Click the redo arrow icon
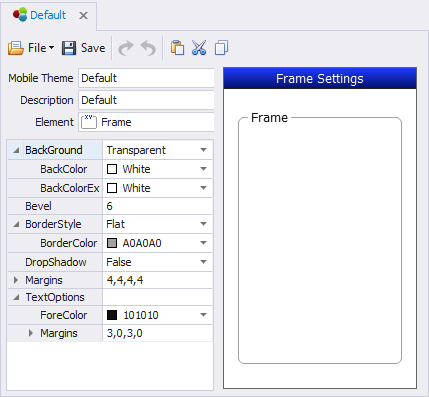Viewport: 429px width, 397px height. (x=126, y=48)
